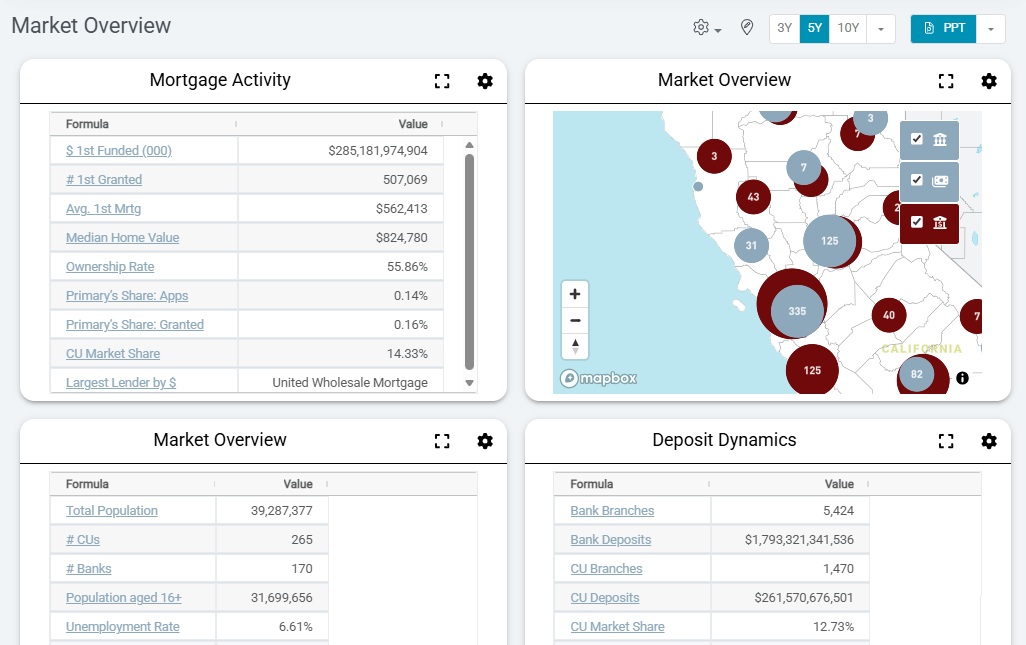Open the PPT export dropdown arrow
This screenshot has height=645, width=1026.
pos(991,28)
